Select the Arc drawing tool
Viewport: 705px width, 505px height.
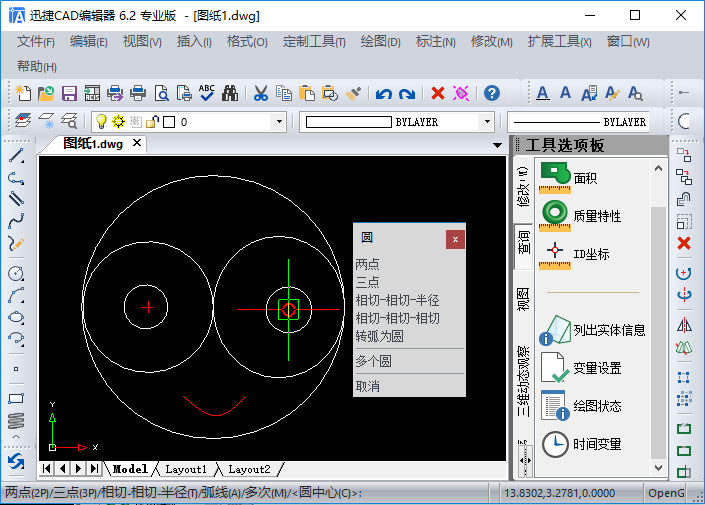click(x=16, y=295)
